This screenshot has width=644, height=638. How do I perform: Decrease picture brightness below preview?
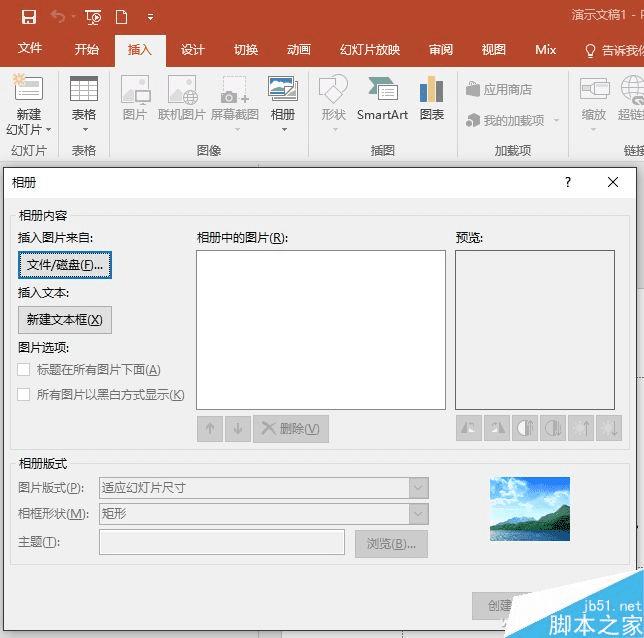609,428
